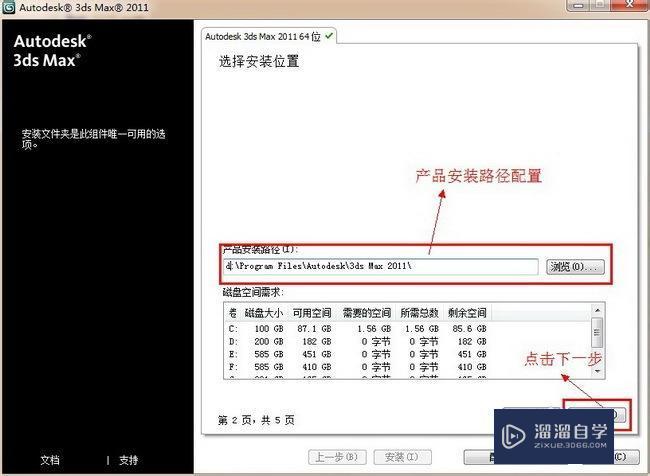Click the 200 GB disk size cell
The height and width of the screenshot is (476, 650).
(x=269, y=342)
